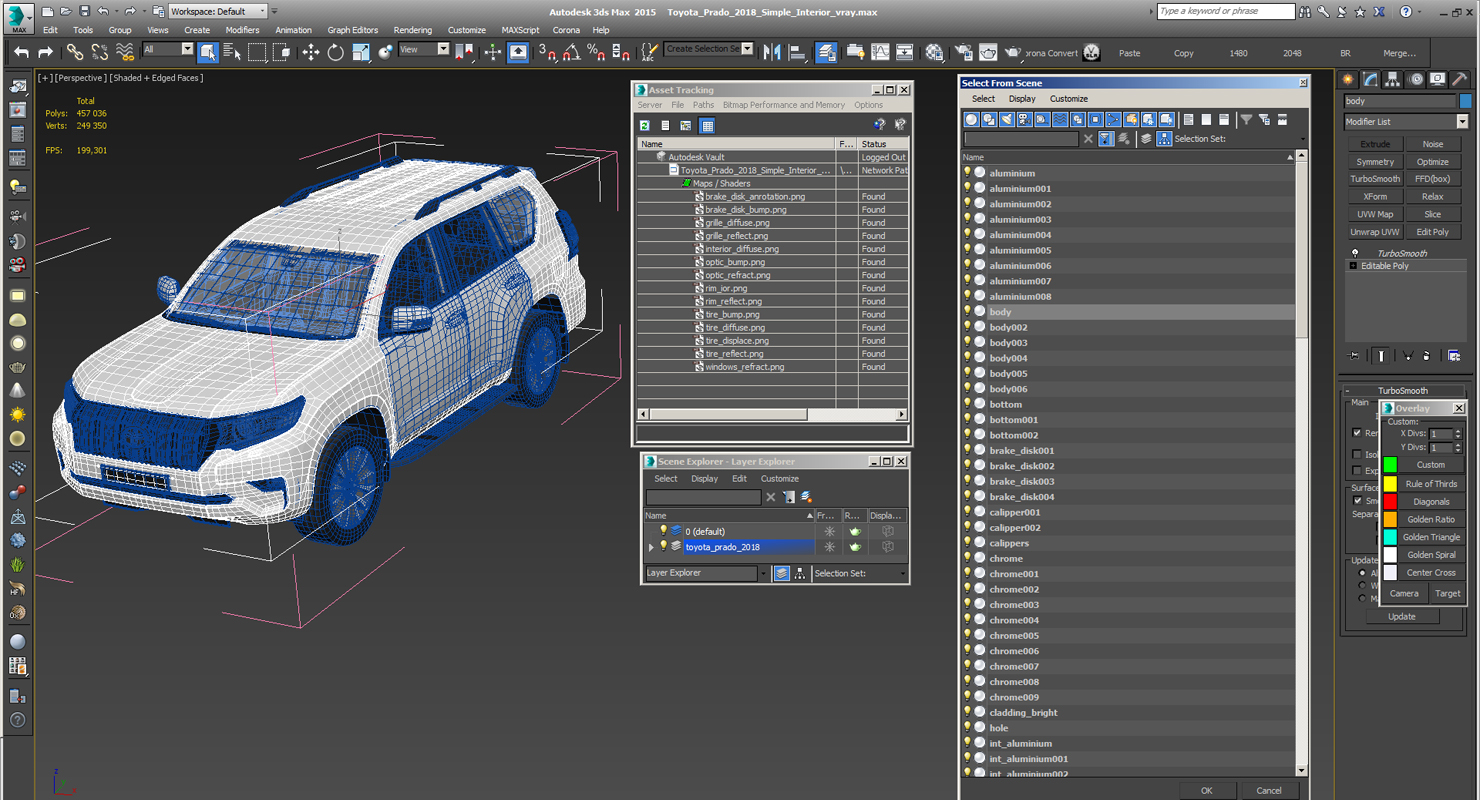Click the 3ds Max application logo button
The width and height of the screenshot is (1480, 800).
pyautogui.click(x=17, y=16)
